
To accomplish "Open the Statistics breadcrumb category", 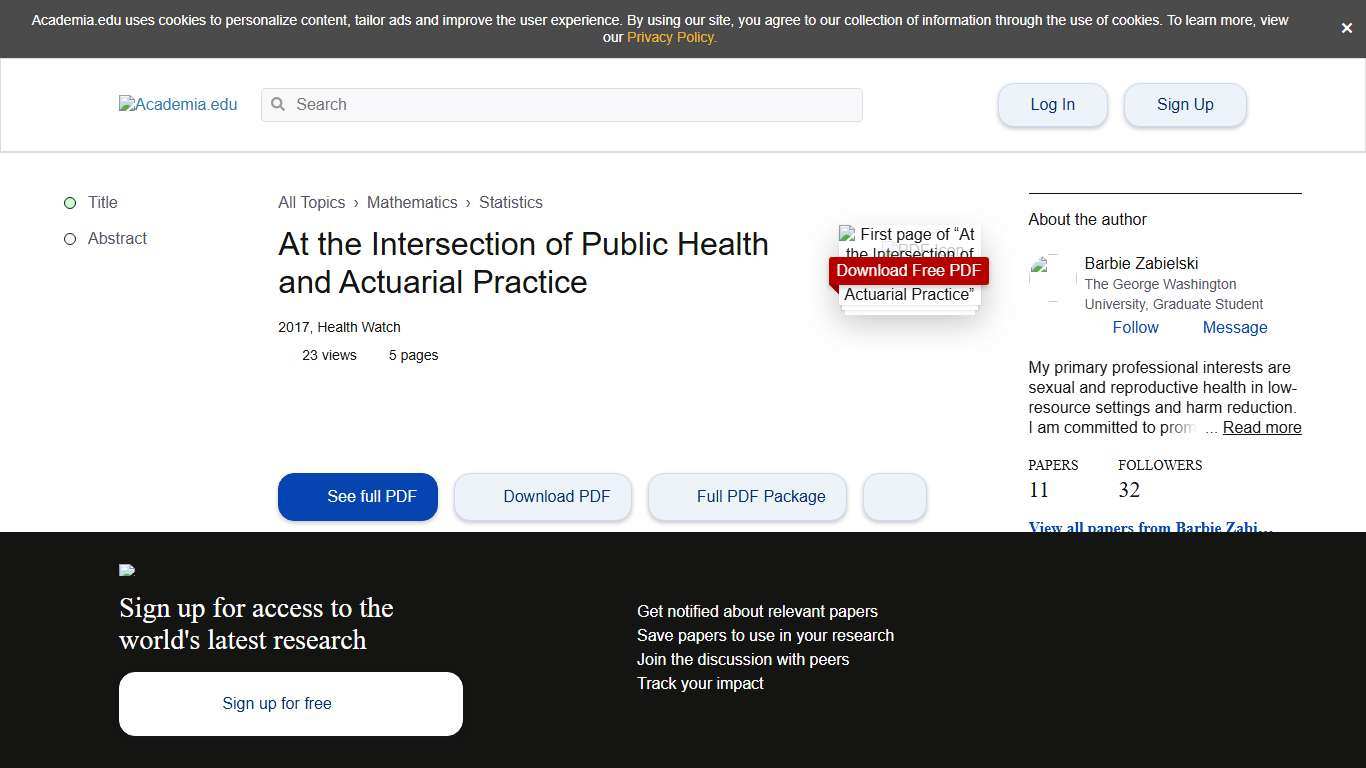I will (x=511, y=202).
